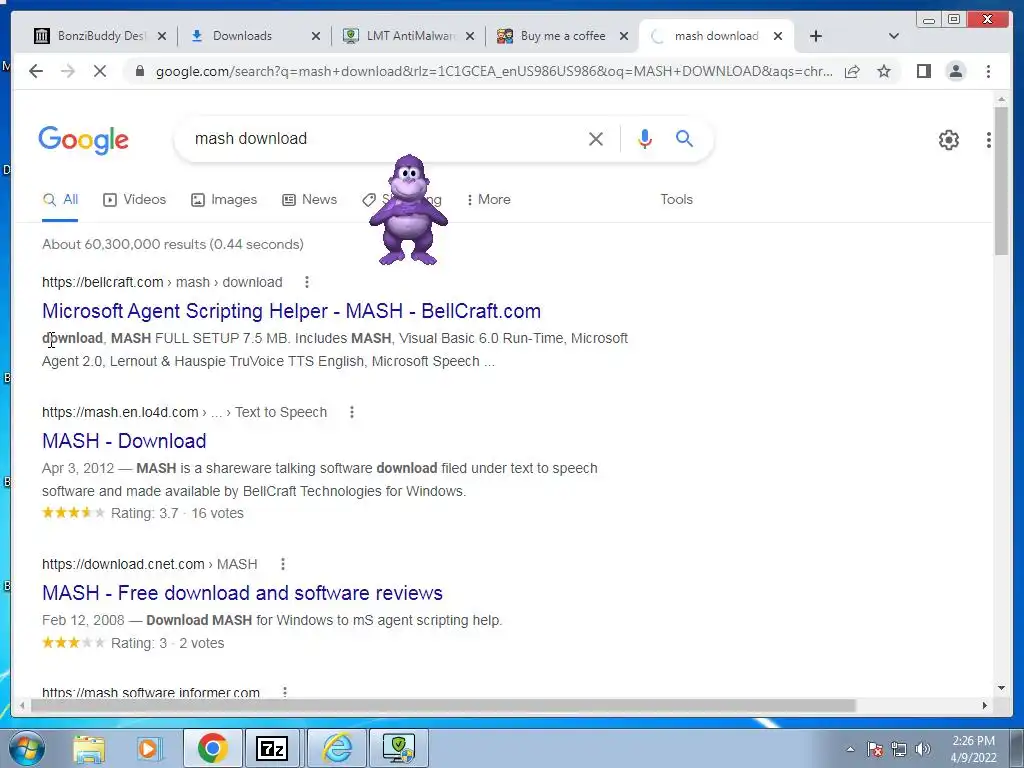Close the mash download tab
Screen dimensions: 1024x768
pos(778,36)
